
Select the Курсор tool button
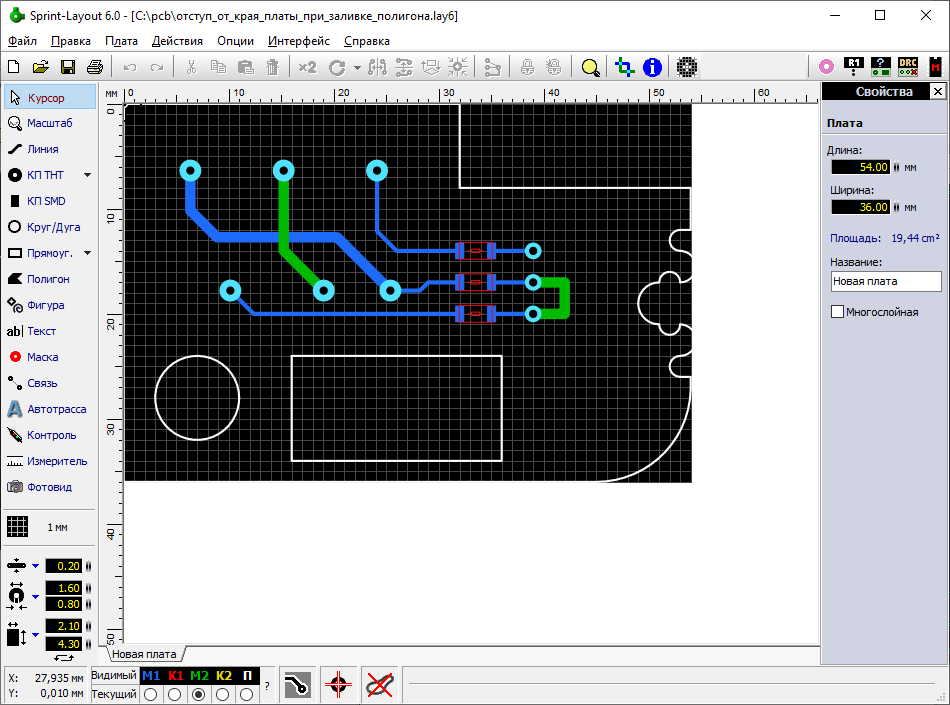tap(48, 97)
